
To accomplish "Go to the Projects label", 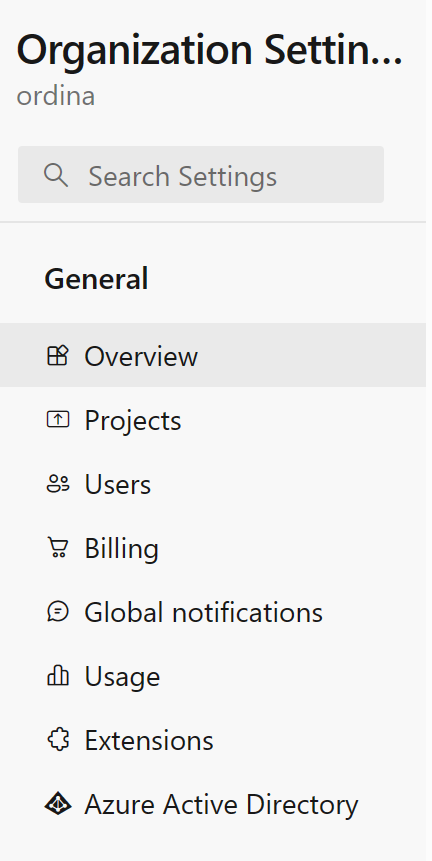I will pyautogui.click(x=132, y=421).
